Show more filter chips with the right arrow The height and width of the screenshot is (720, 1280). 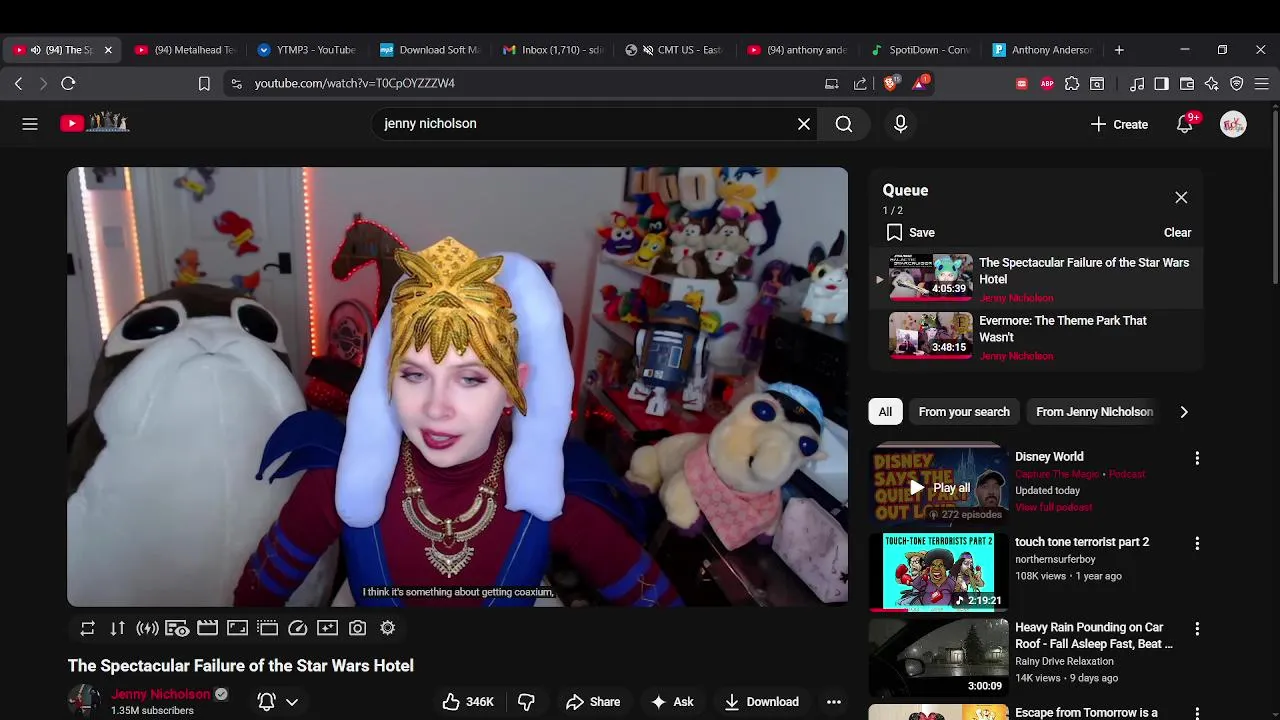click(x=1184, y=412)
